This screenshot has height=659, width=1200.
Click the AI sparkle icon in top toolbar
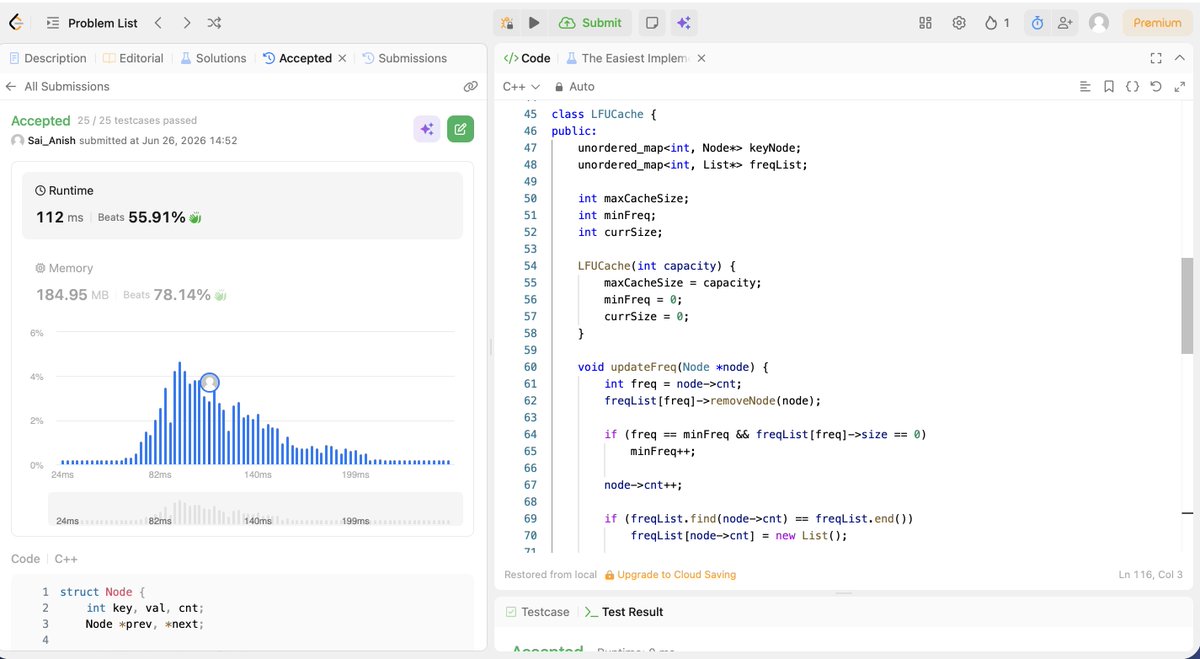[x=684, y=22]
